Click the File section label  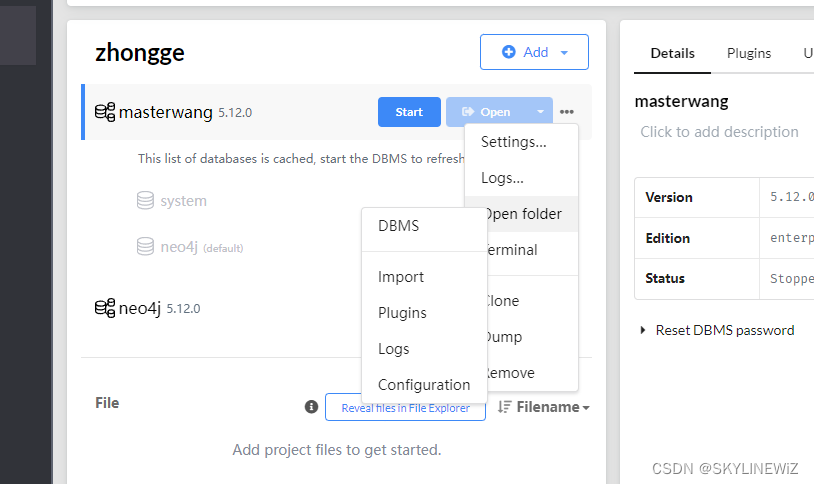107,403
